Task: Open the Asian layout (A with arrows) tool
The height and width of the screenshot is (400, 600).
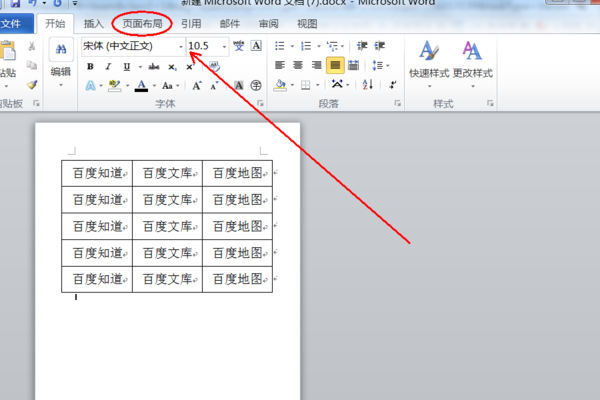Action: pyautogui.click(x=337, y=84)
